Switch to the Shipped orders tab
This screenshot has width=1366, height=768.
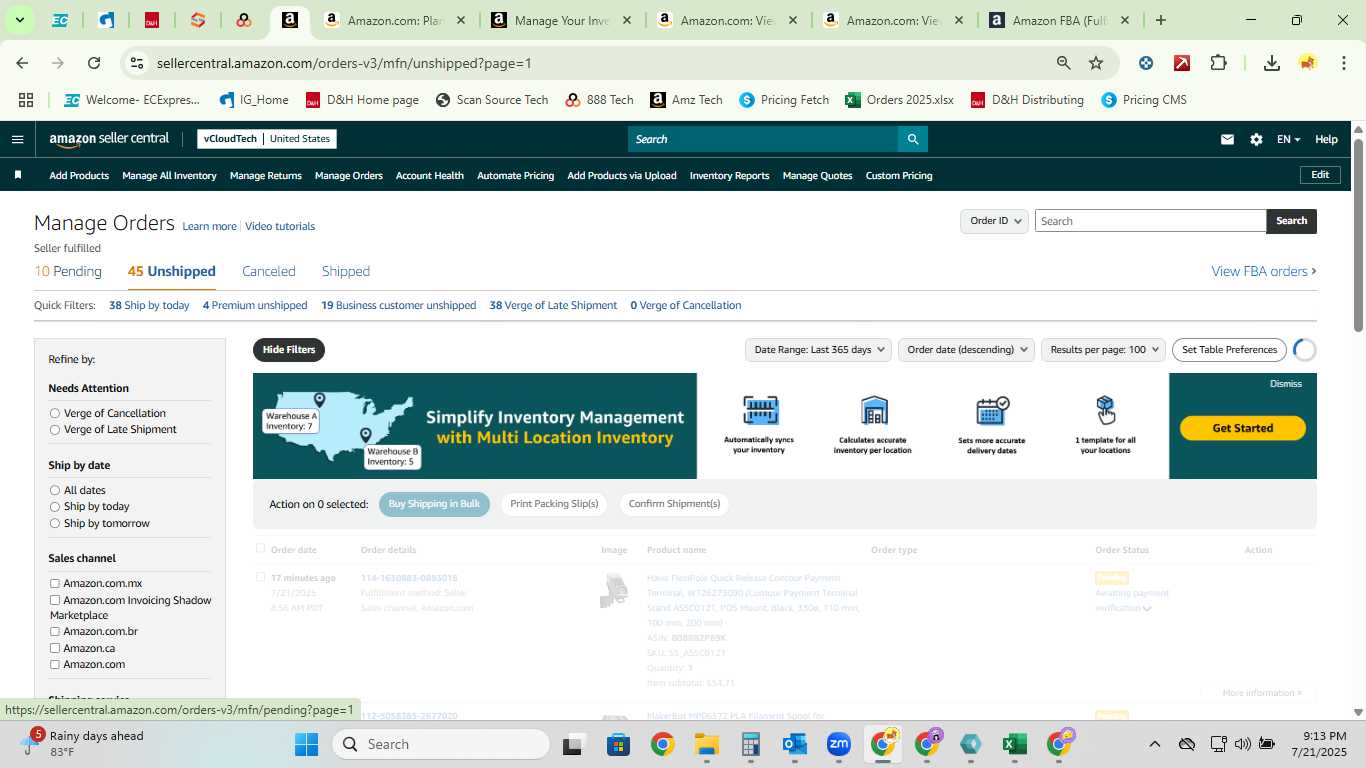click(x=346, y=271)
